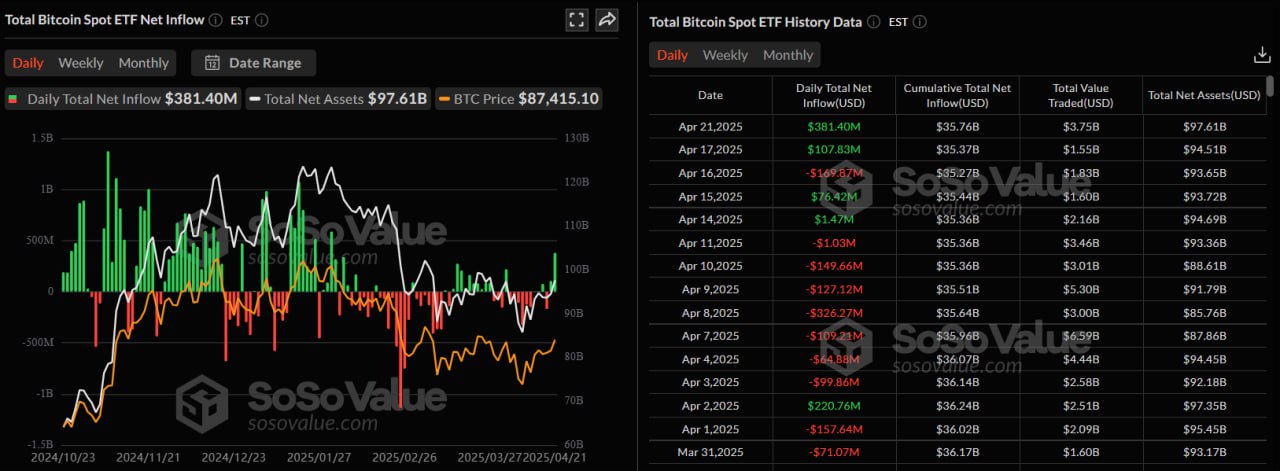
Task: Click info icon next to chart EST label
Action: (x=261, y=20)
